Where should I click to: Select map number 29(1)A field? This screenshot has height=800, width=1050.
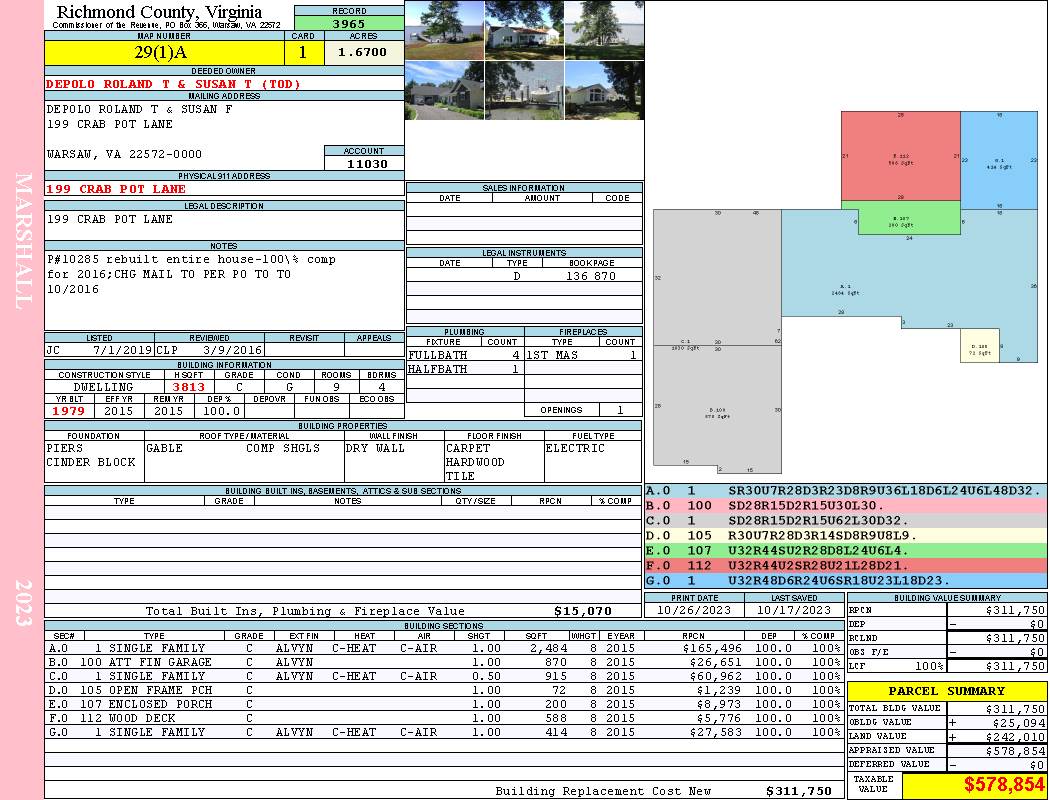pyautogui.click(x=165, y=53)
